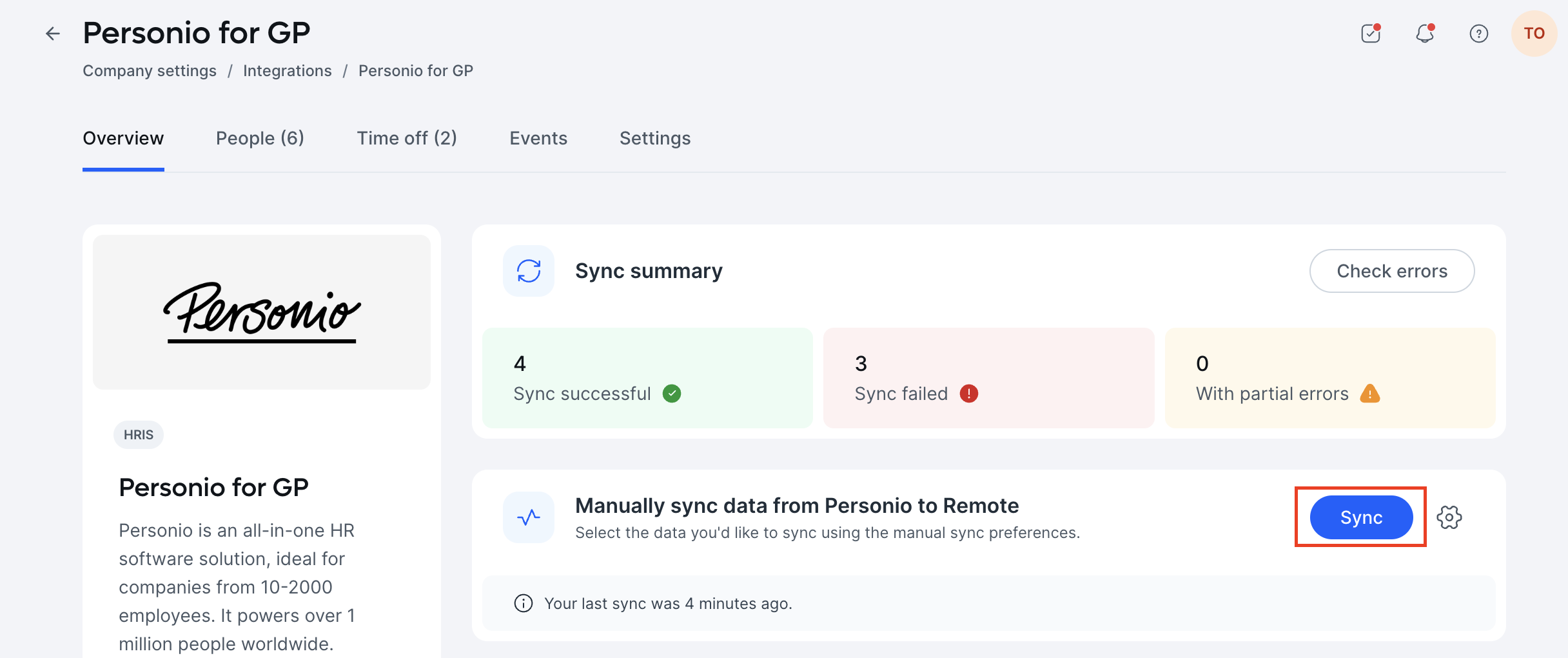
Task: Open the tasks checklist icon
Action: point(1371,33)
